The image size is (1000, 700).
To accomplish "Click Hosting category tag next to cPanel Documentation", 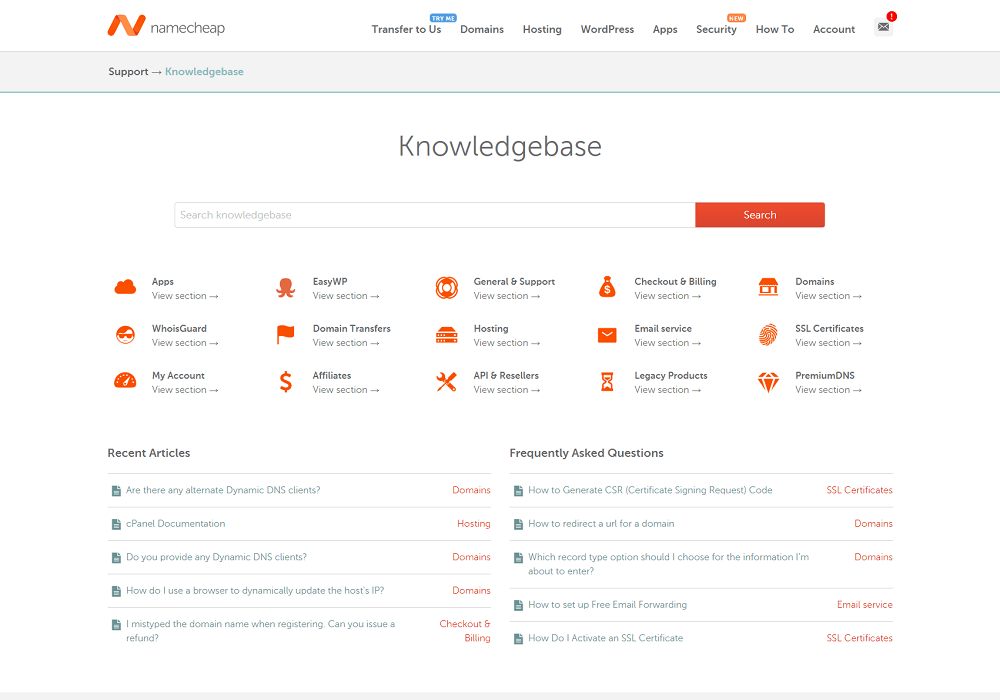I will coord(474,523).
